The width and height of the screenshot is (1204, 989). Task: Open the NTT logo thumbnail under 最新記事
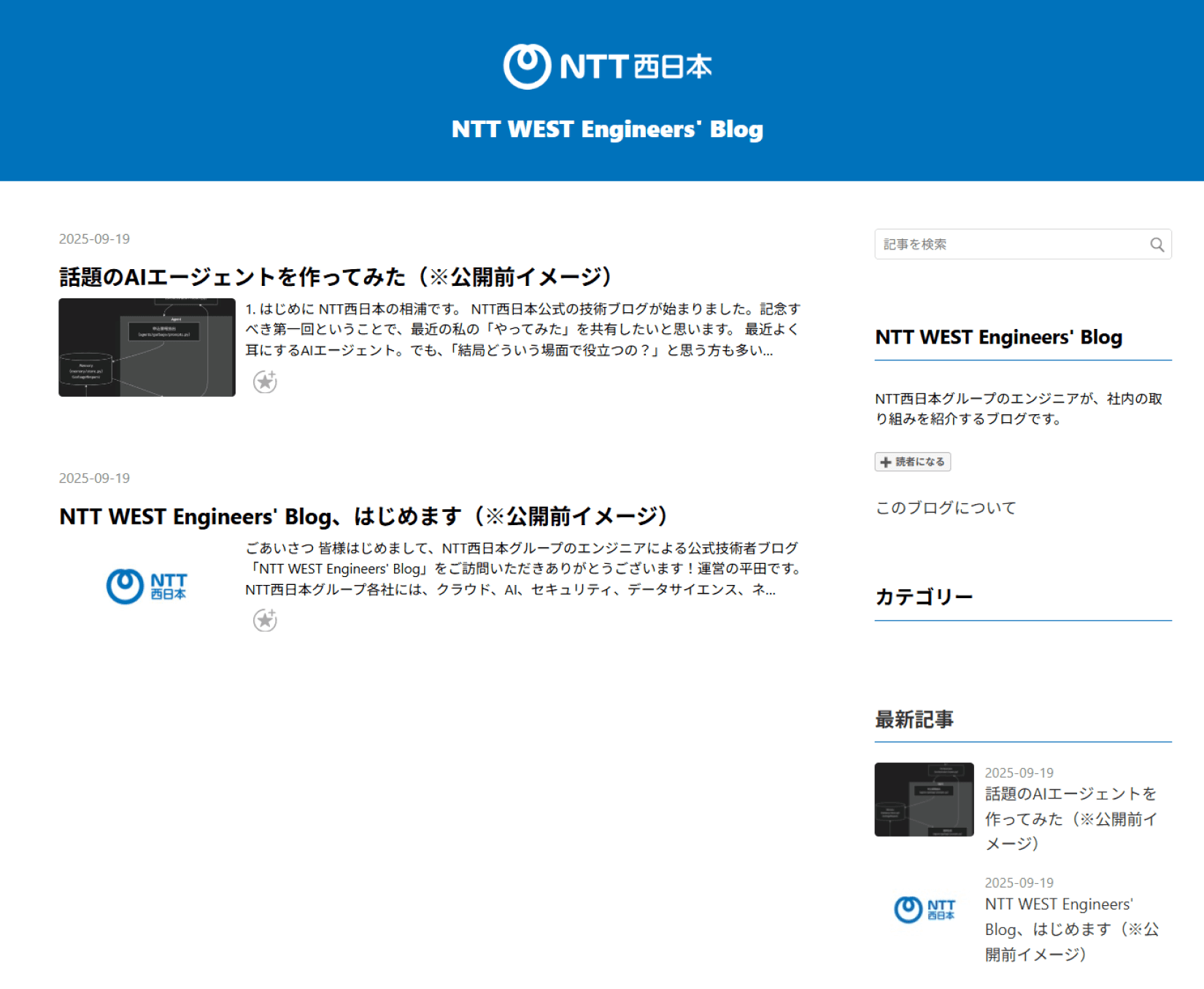click(x=924, y=910)
